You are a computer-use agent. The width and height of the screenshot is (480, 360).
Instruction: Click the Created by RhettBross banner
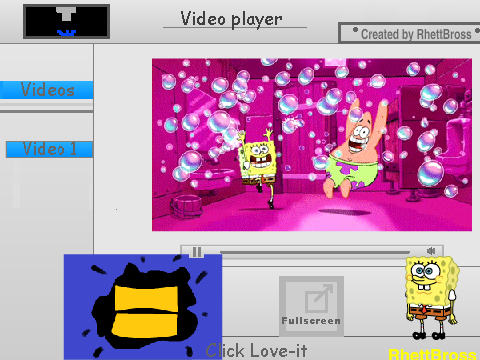[409, 33]
